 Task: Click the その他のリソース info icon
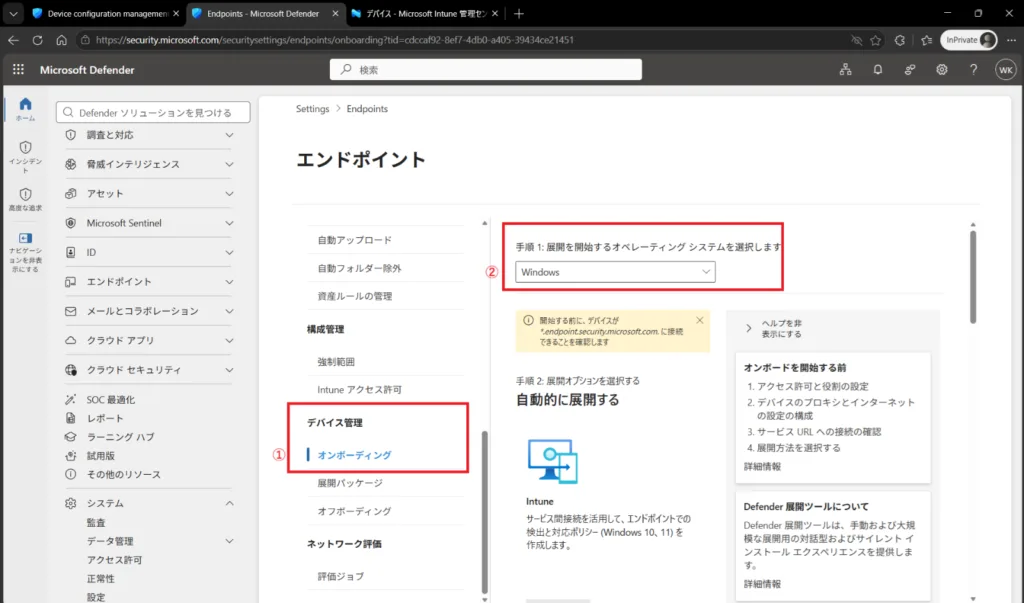coord(71,474)
